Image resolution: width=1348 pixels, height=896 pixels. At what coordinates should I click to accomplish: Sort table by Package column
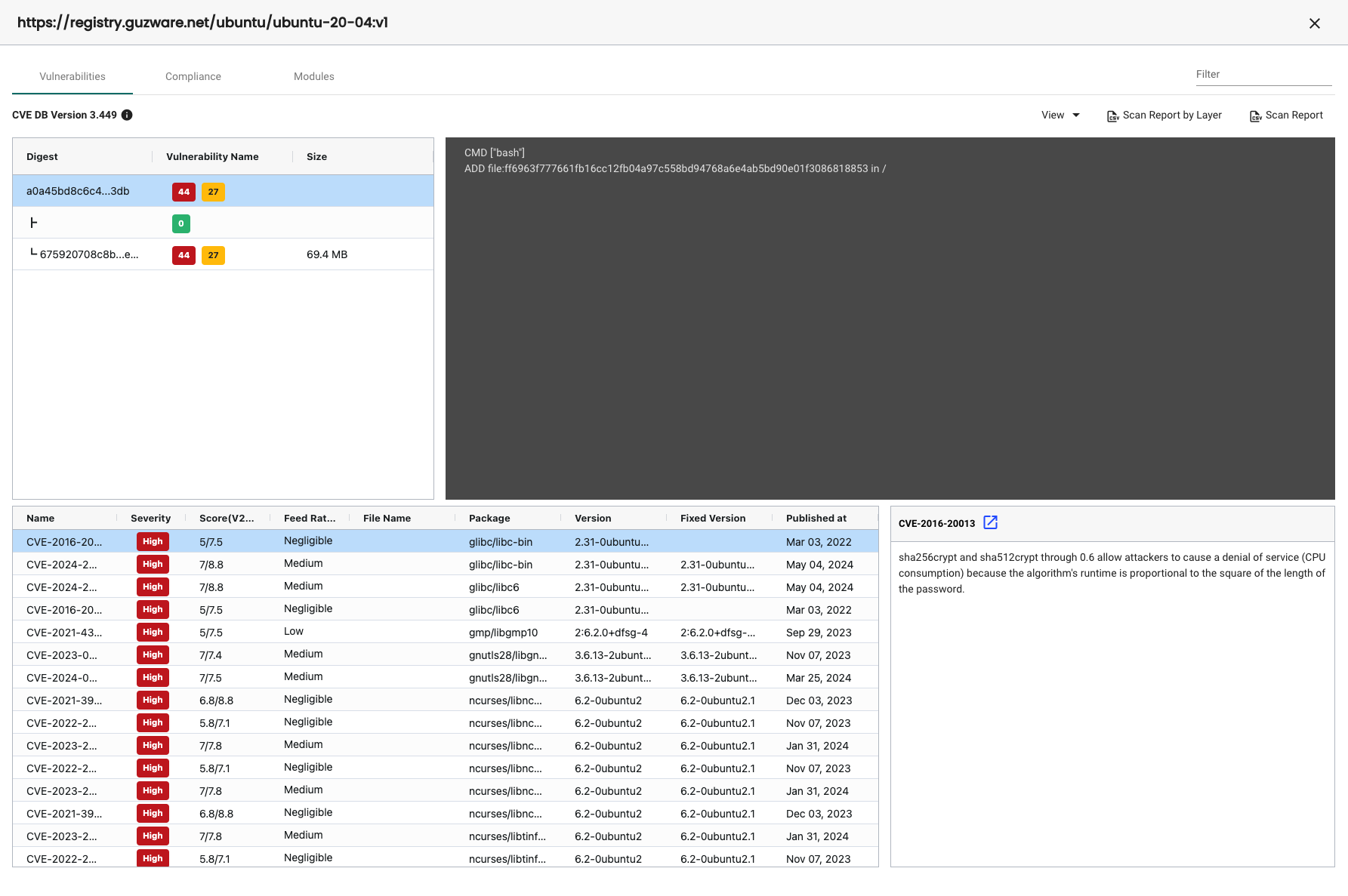point(489,518)
